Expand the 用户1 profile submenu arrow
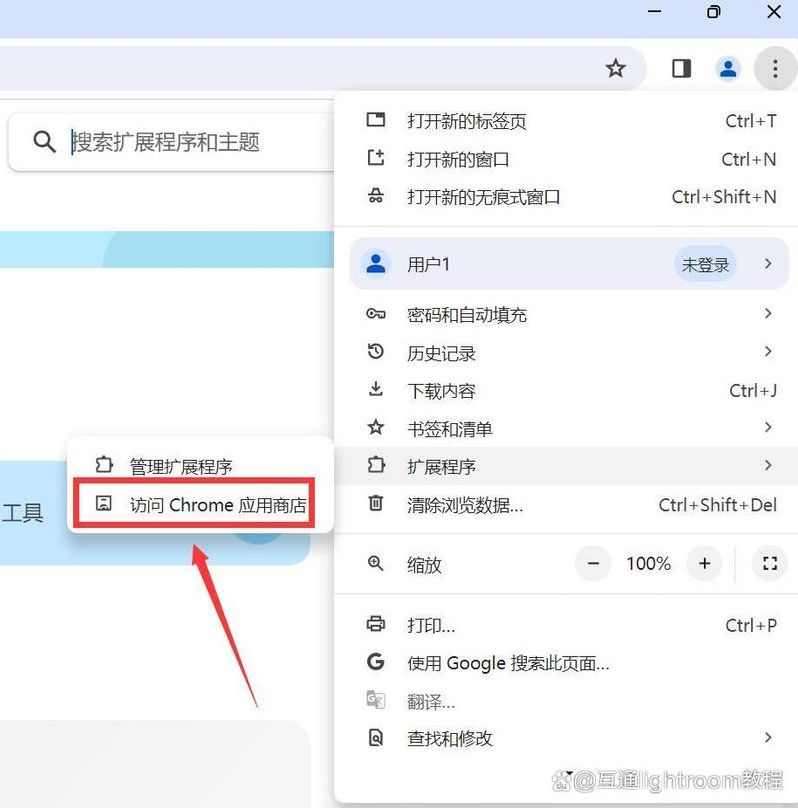 768,263
